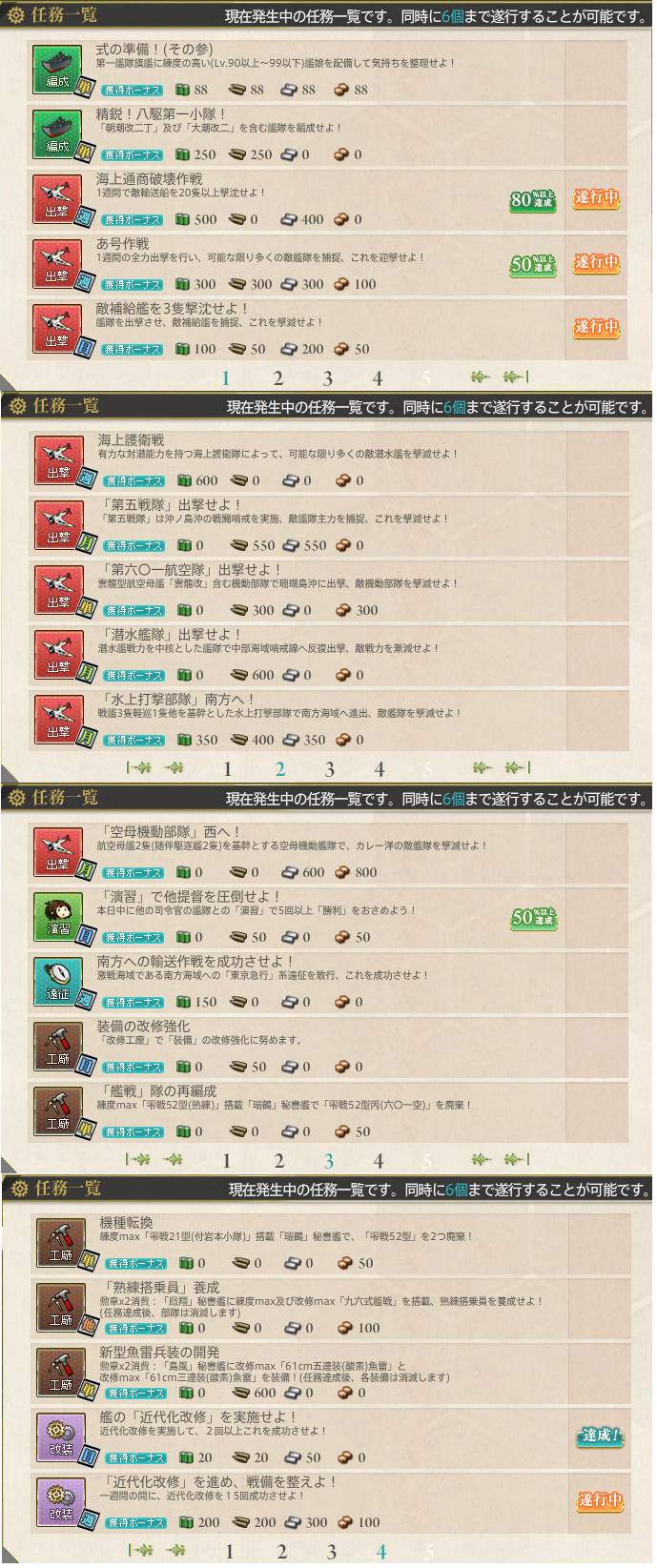Click the last-page arrow below 「水上打撃部隊」南方へ！

point(516,768)
